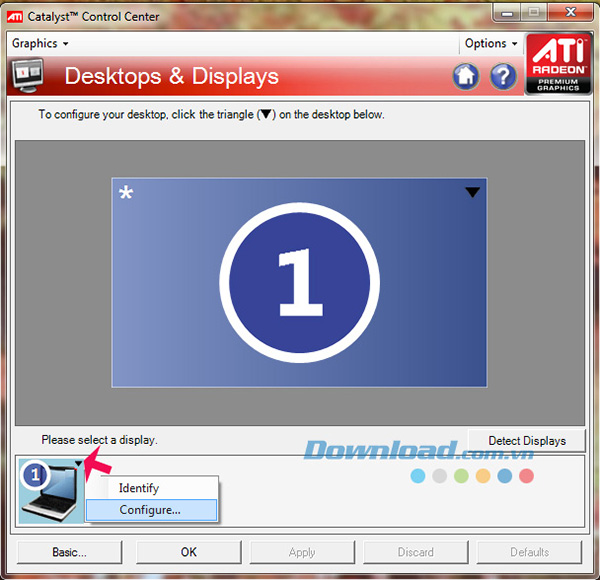
Task: Click the Desktops & Displays monitor icon
Action: (28, 75)
